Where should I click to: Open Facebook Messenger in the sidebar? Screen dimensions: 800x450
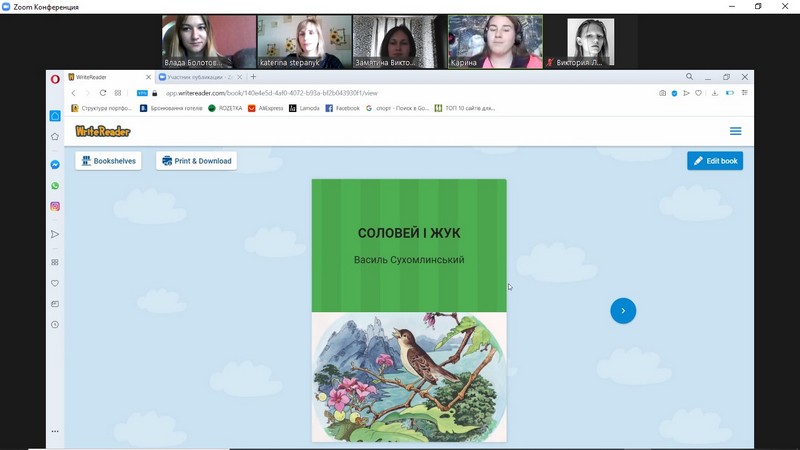55,165
